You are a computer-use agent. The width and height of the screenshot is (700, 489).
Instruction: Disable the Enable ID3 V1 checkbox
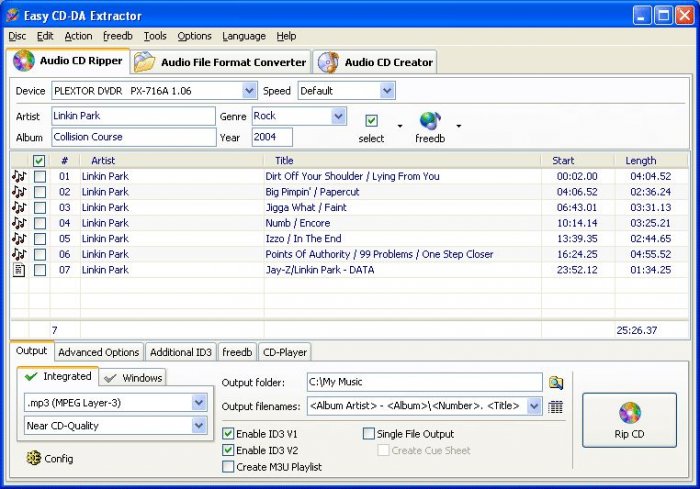pos(228,434)
